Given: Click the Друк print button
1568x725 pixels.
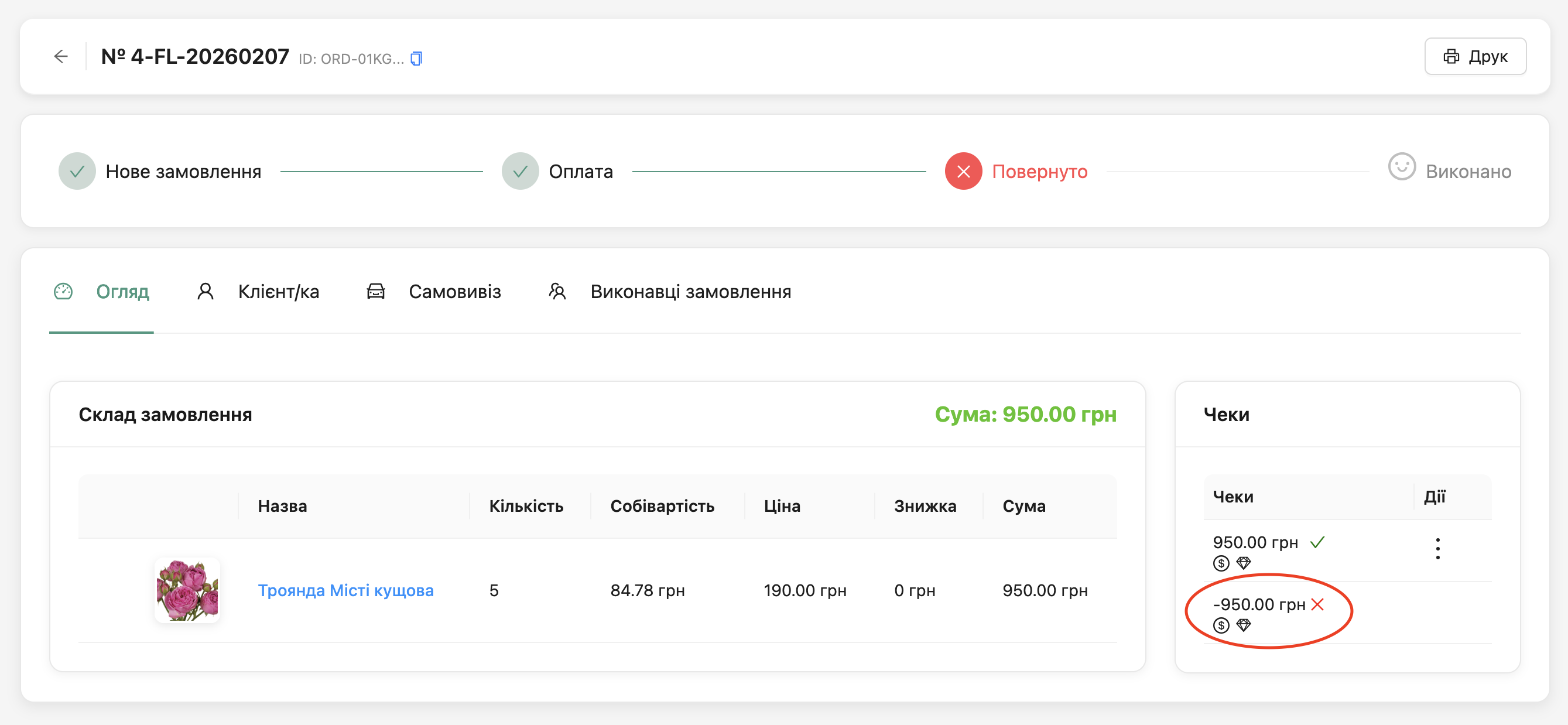Looking at the screenshot, I should point(1475,57).
